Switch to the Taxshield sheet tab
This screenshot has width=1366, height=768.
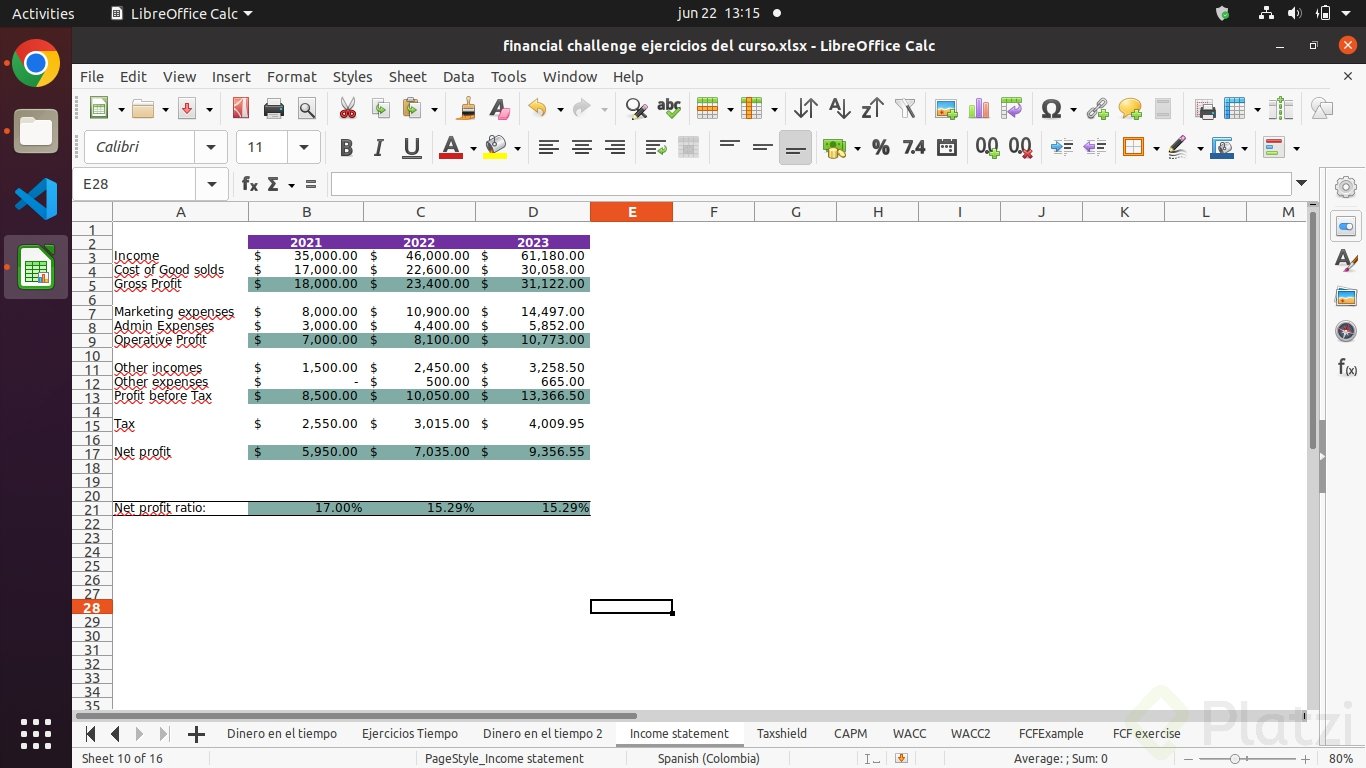click(781, 733)
